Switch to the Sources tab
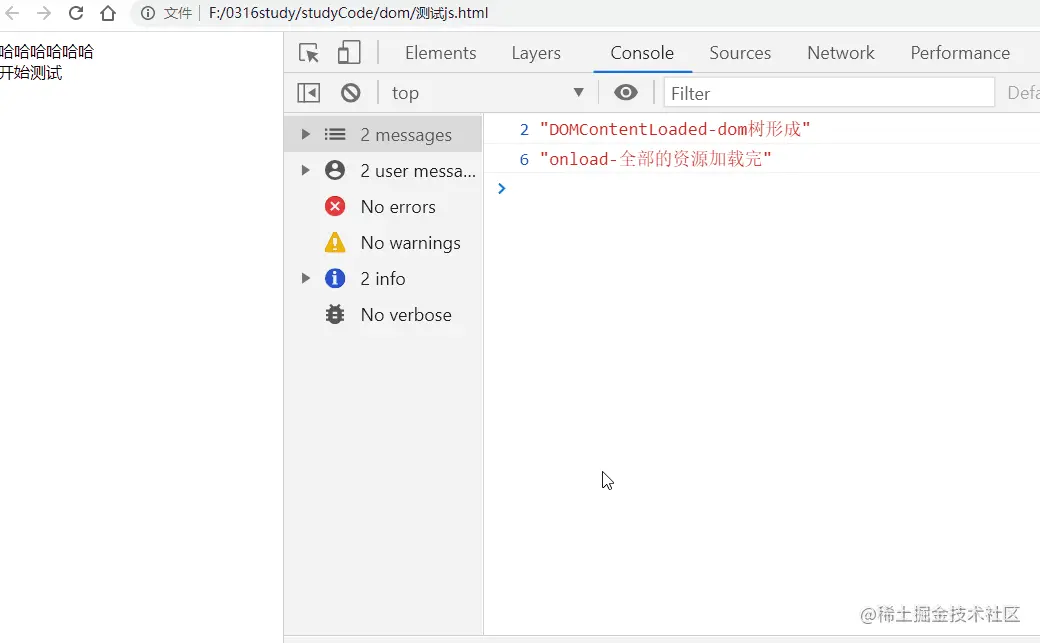 (x=740, y=53)
